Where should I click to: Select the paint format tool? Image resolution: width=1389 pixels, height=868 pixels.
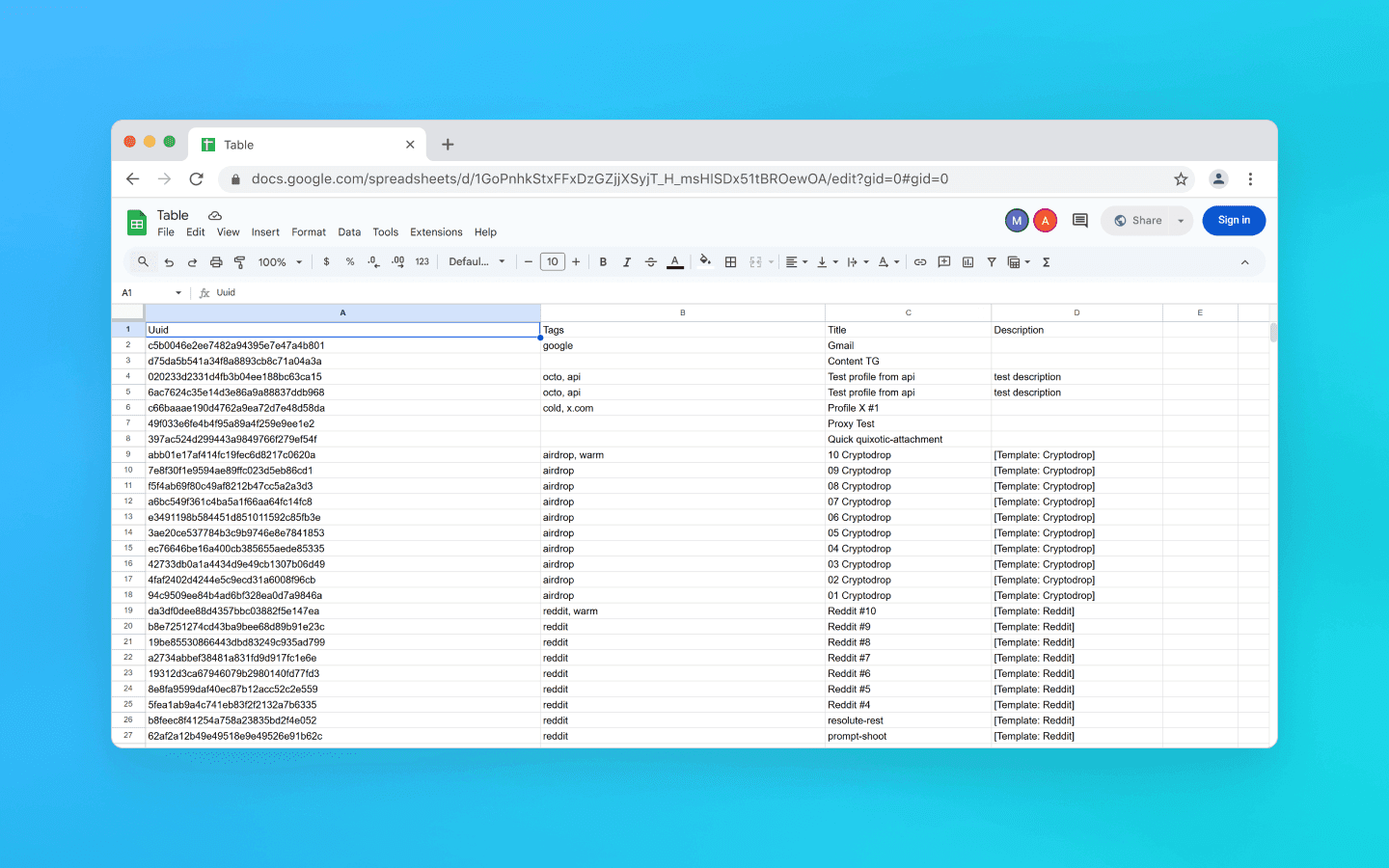coord(239,261)
